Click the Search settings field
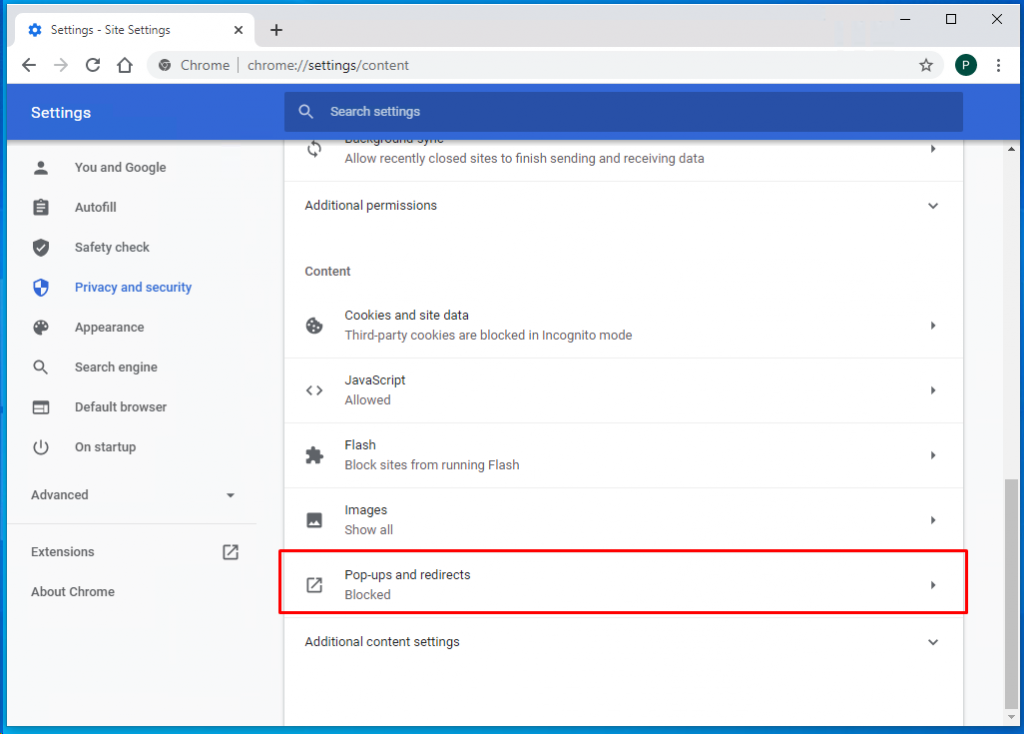 tap(623, 112)
